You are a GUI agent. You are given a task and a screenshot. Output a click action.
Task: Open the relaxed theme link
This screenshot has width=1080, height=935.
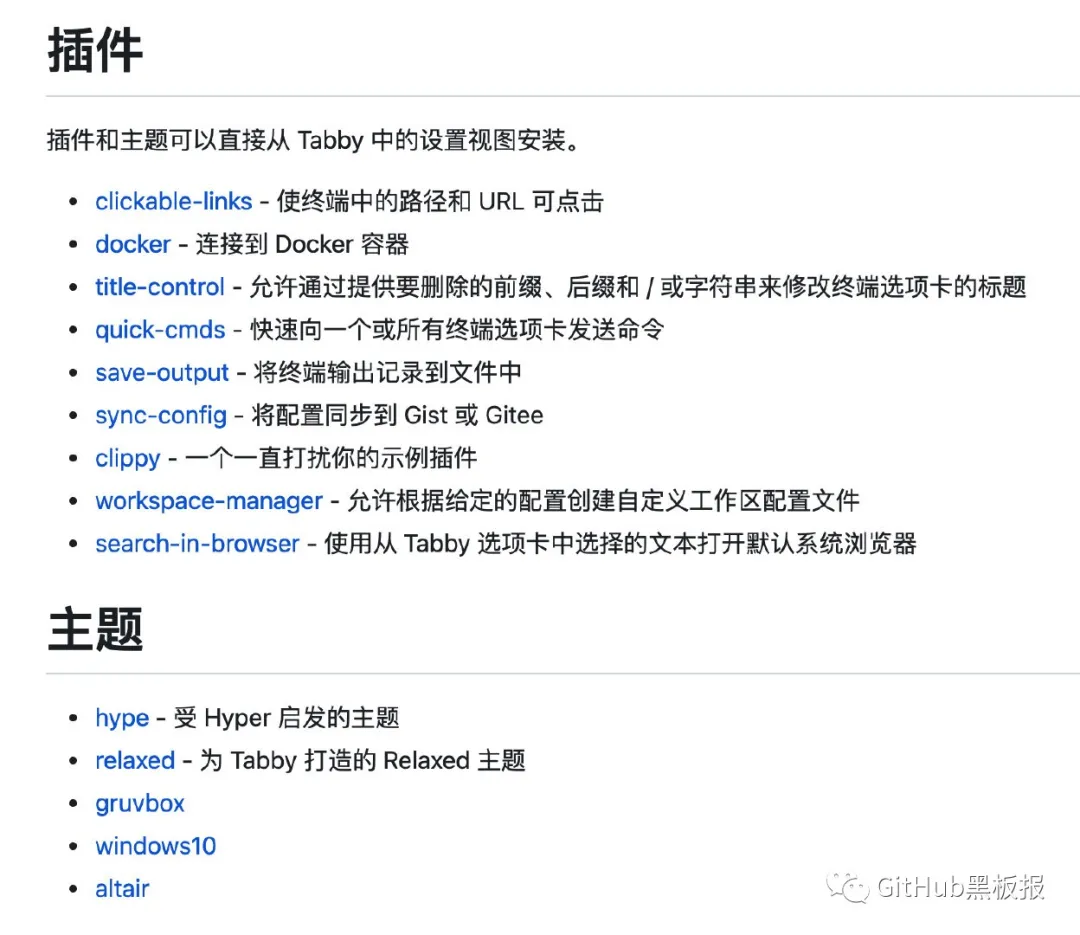(x=135, y=761)
